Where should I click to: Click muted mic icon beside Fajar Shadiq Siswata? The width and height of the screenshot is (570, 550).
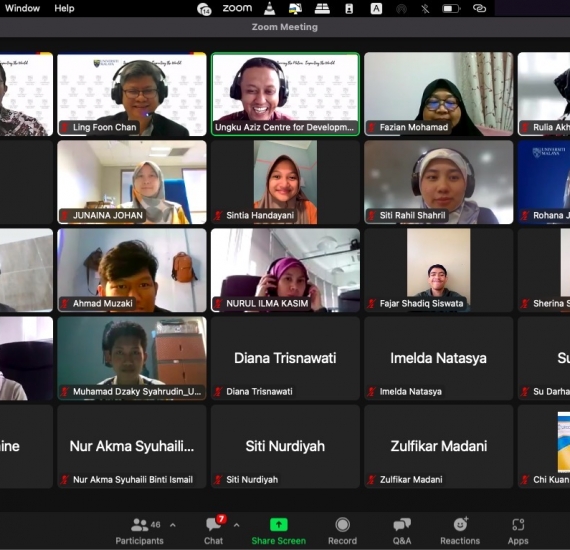click(x=372, y=303)
